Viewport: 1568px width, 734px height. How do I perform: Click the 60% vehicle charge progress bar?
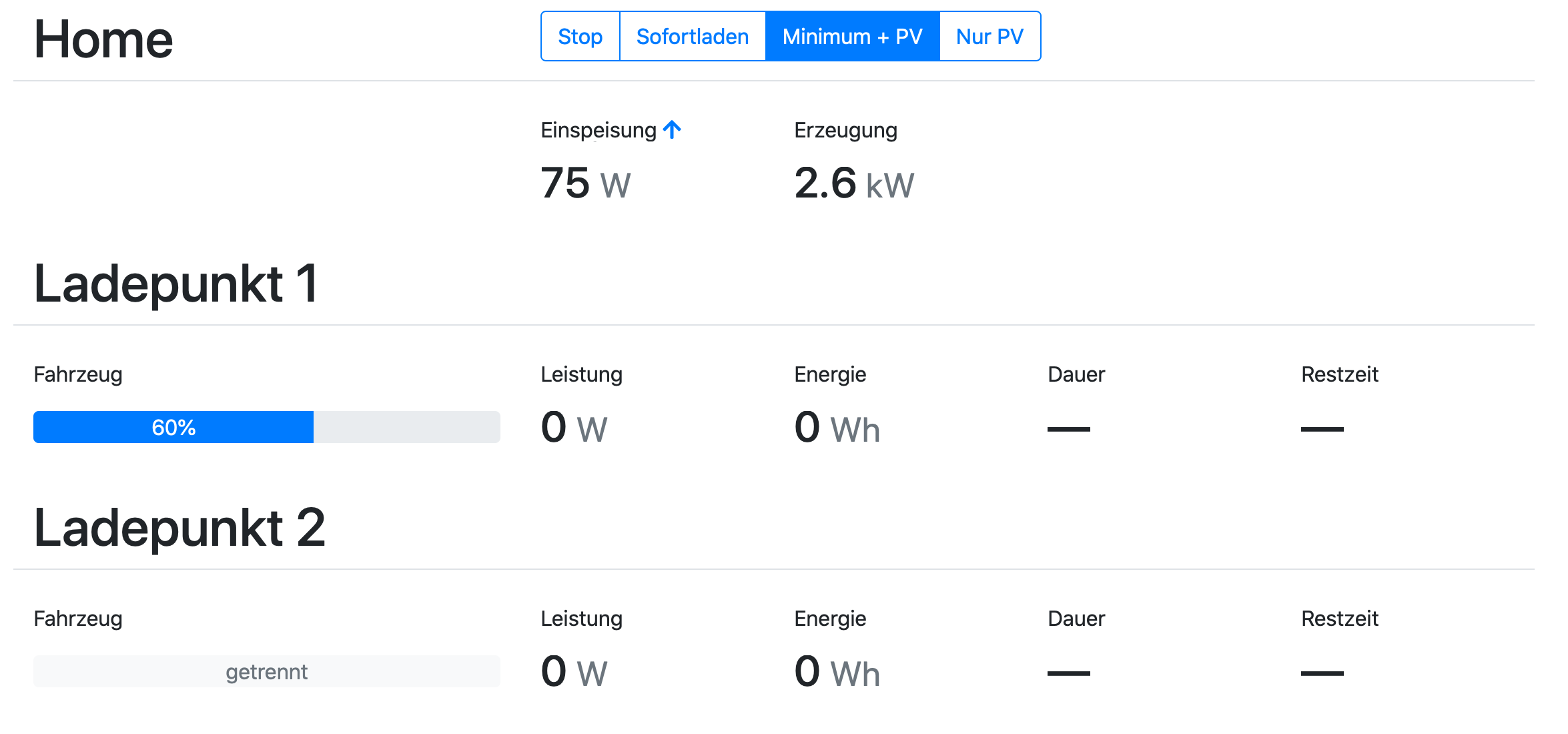tap(266, 426)
